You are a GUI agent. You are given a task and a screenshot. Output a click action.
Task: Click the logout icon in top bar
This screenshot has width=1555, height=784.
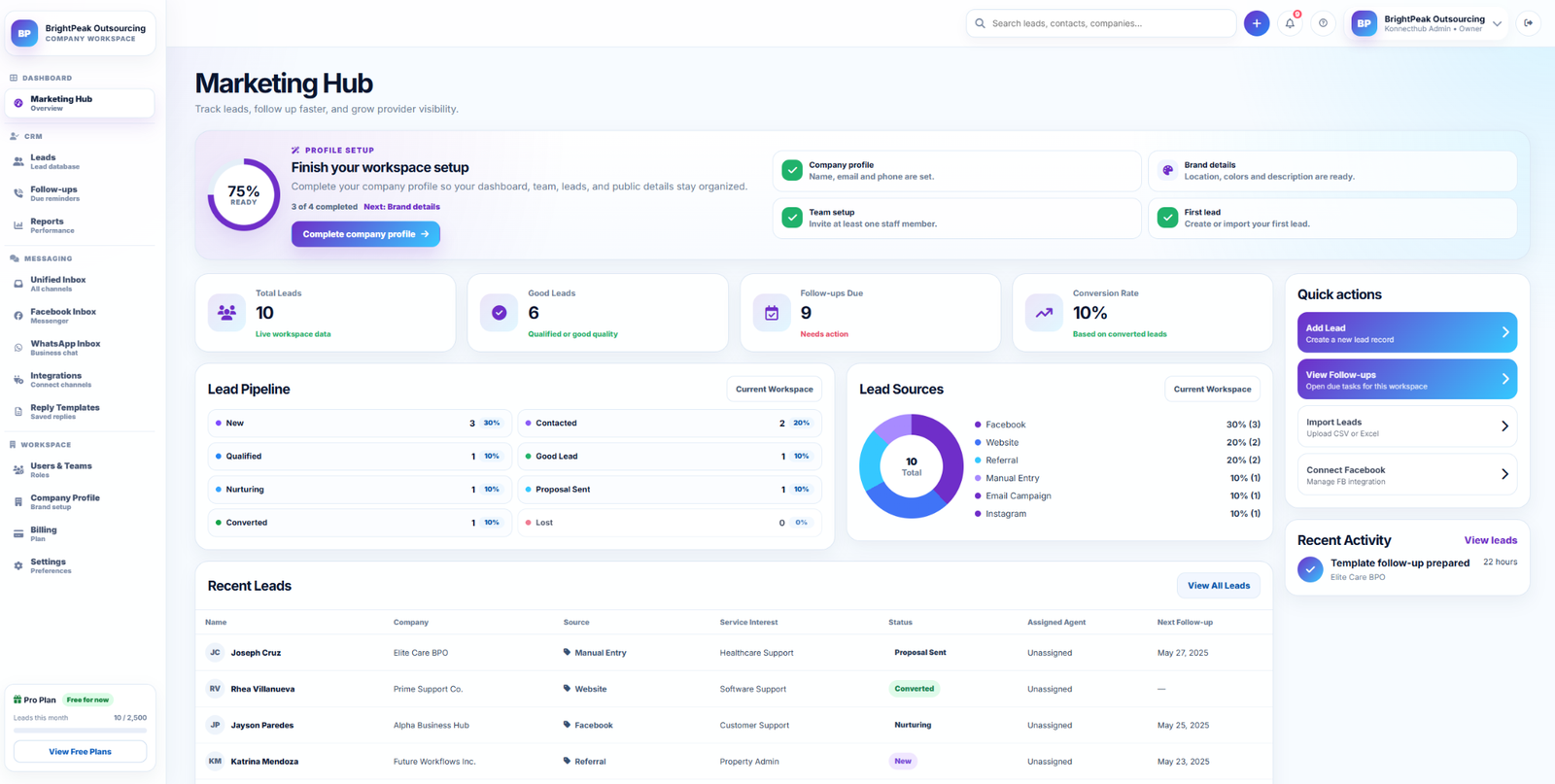tap(1528, 23)
